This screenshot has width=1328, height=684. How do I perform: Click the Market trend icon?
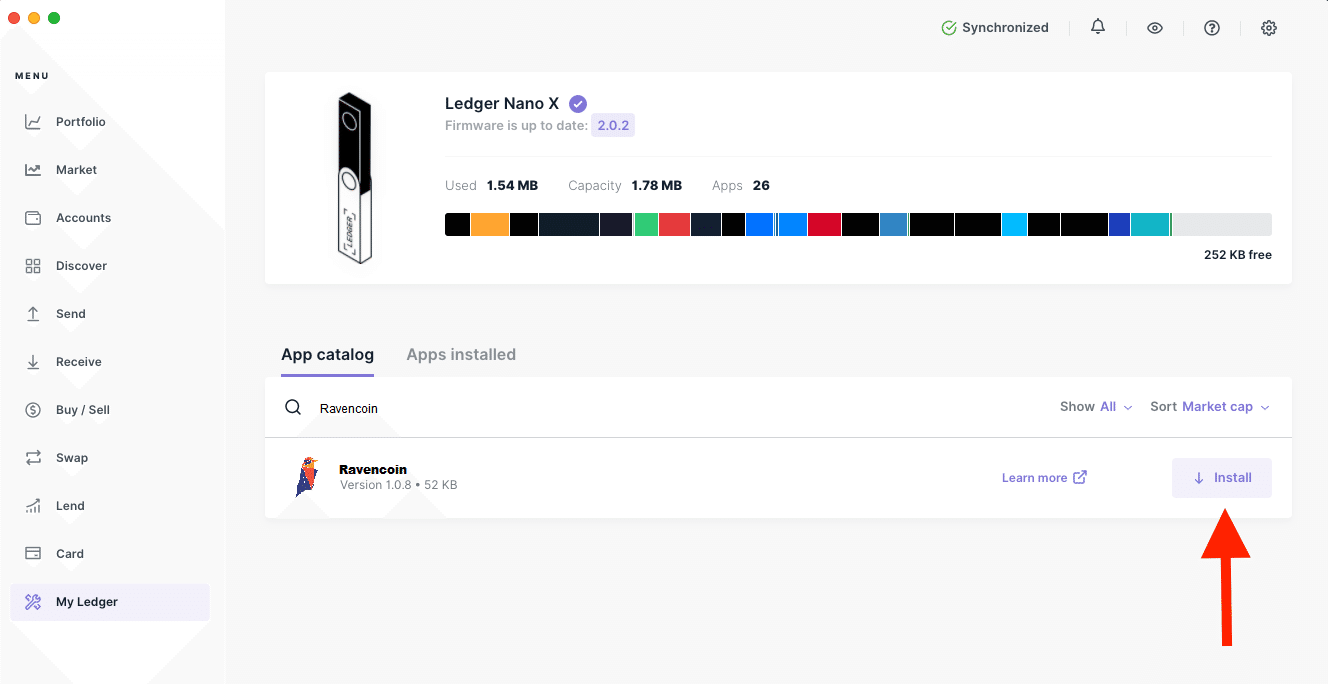33,170
